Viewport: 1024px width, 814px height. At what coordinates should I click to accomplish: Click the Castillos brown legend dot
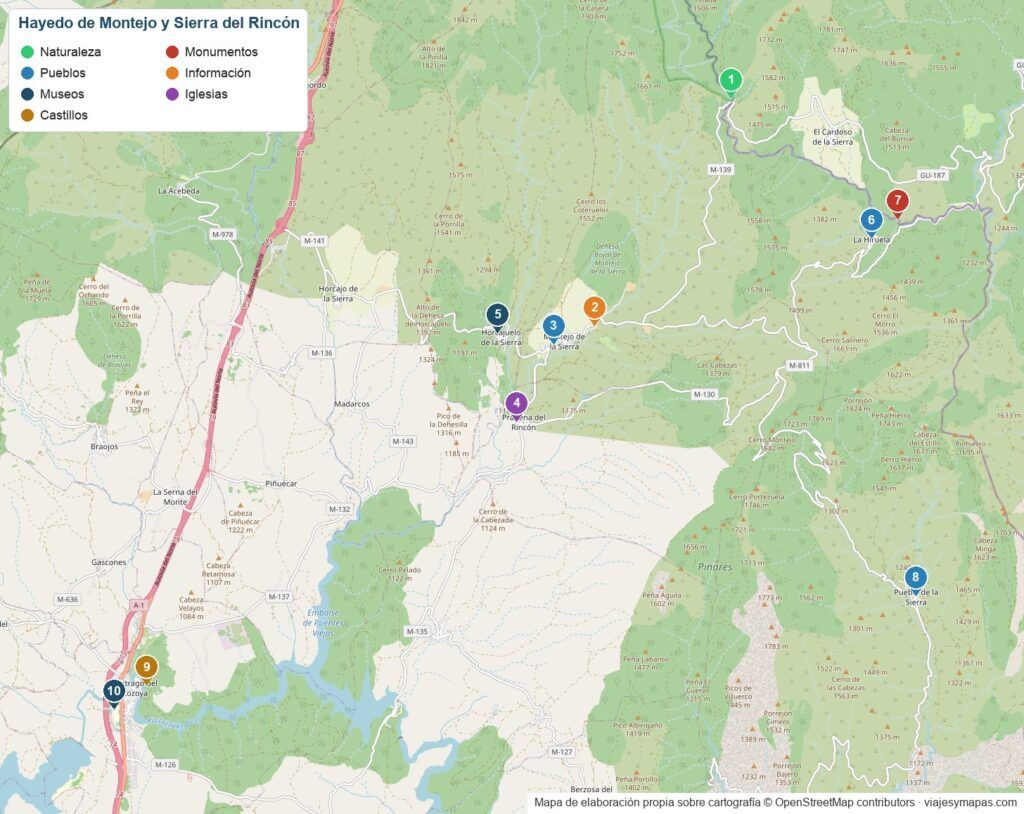[27, 115]
